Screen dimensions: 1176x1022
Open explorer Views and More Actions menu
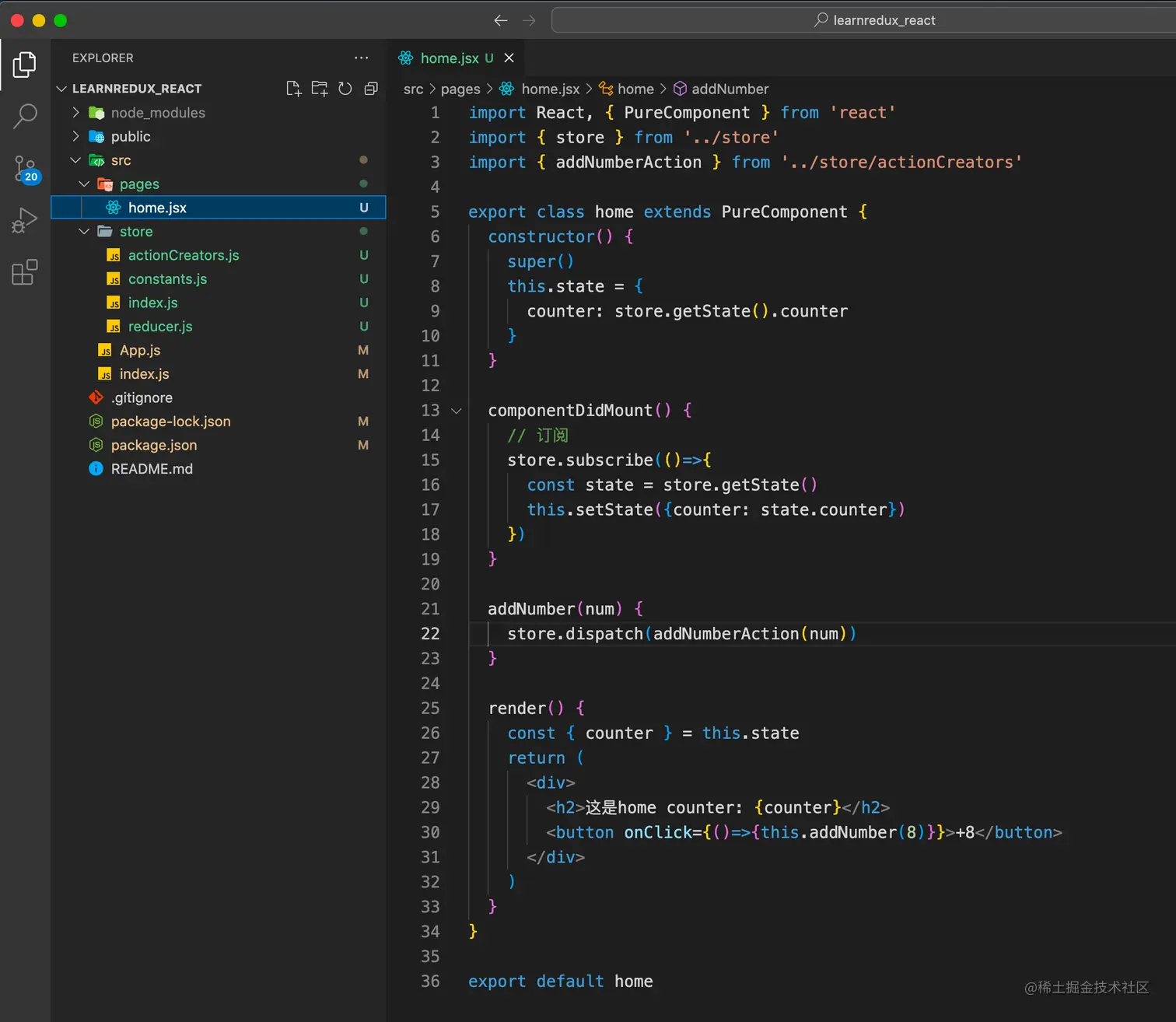[x=362, y=58]
